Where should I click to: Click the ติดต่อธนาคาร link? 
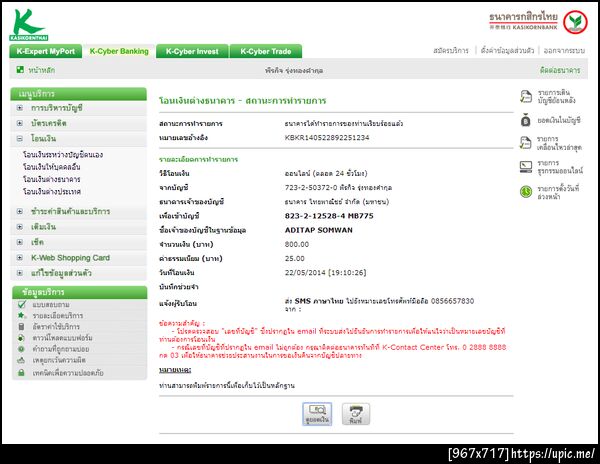(560, 70)
